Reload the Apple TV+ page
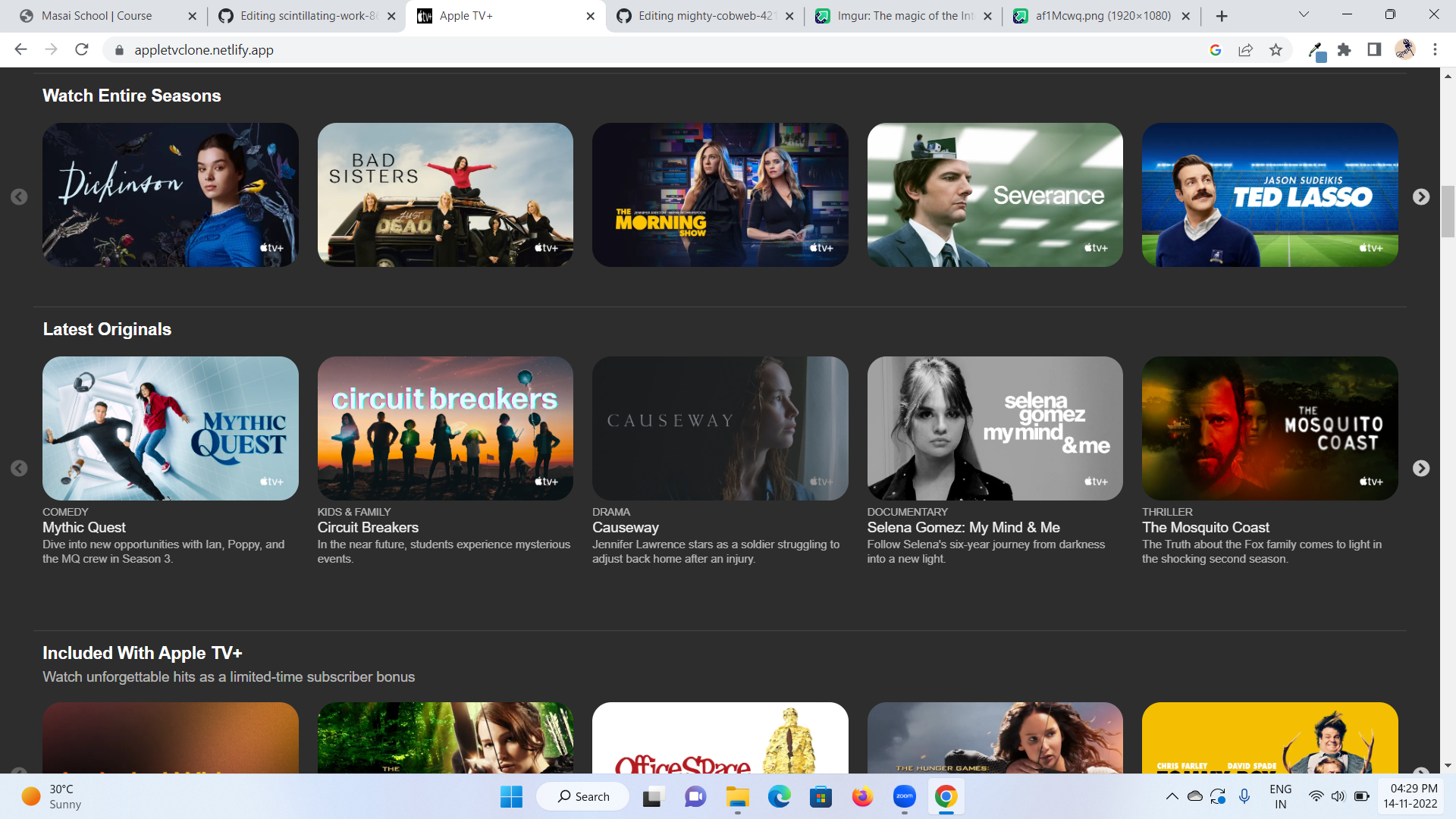This screenshot has width=1456, height=819. coord(82,50)
